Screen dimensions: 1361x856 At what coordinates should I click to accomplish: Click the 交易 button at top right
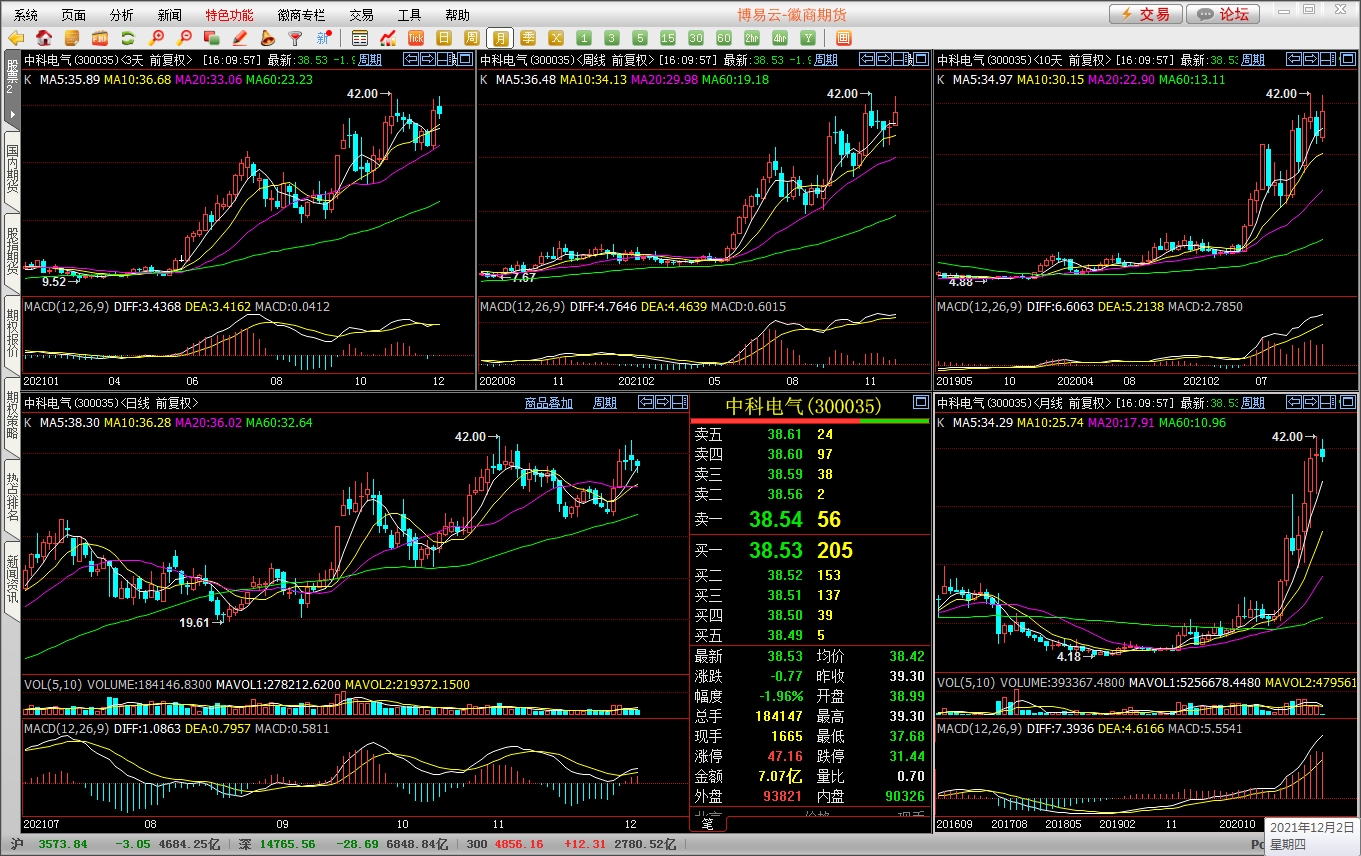click(1145, 14)
